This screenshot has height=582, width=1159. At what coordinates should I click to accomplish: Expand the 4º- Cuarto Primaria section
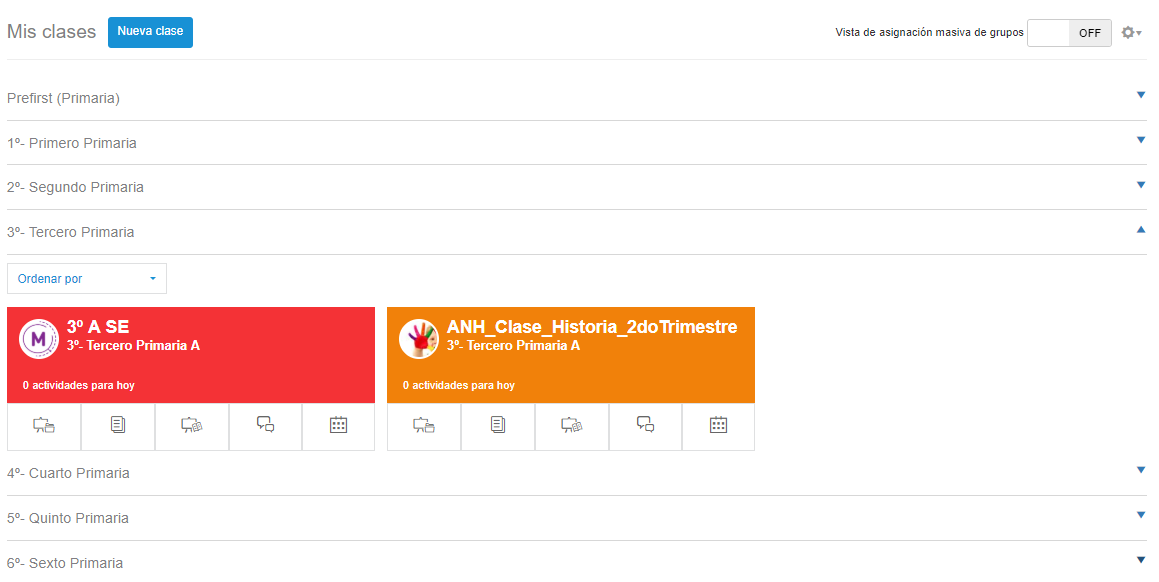[1141, 471]
